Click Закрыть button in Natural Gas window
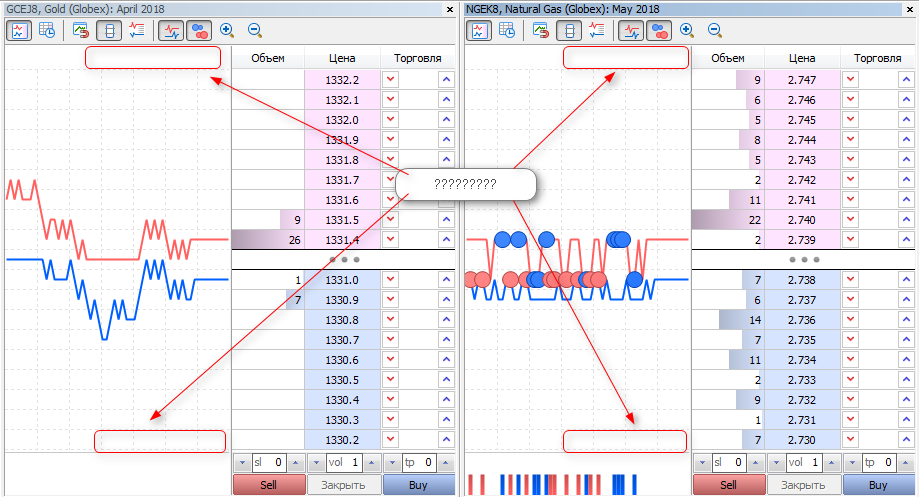Viewport: 919px width, 497px height. pos(804,485)
